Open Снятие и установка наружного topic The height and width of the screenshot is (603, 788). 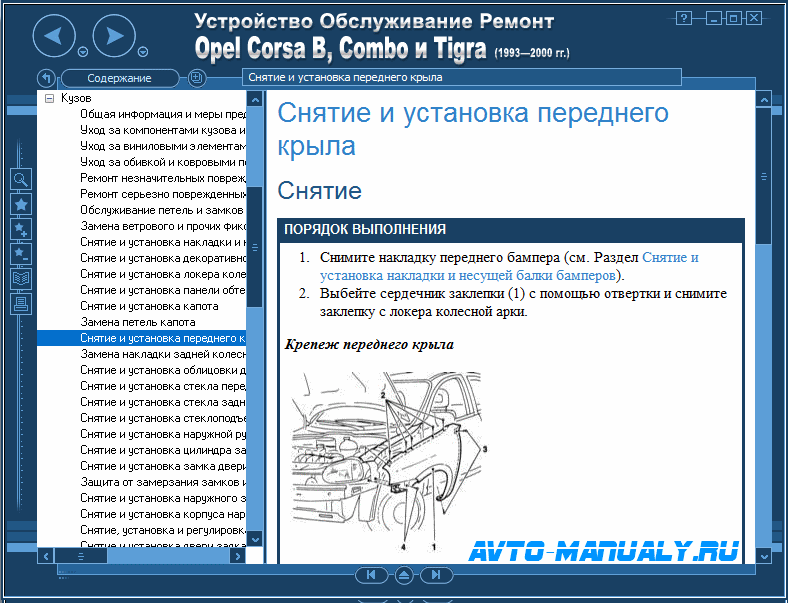pyautogui.click(x=163, y=498)
